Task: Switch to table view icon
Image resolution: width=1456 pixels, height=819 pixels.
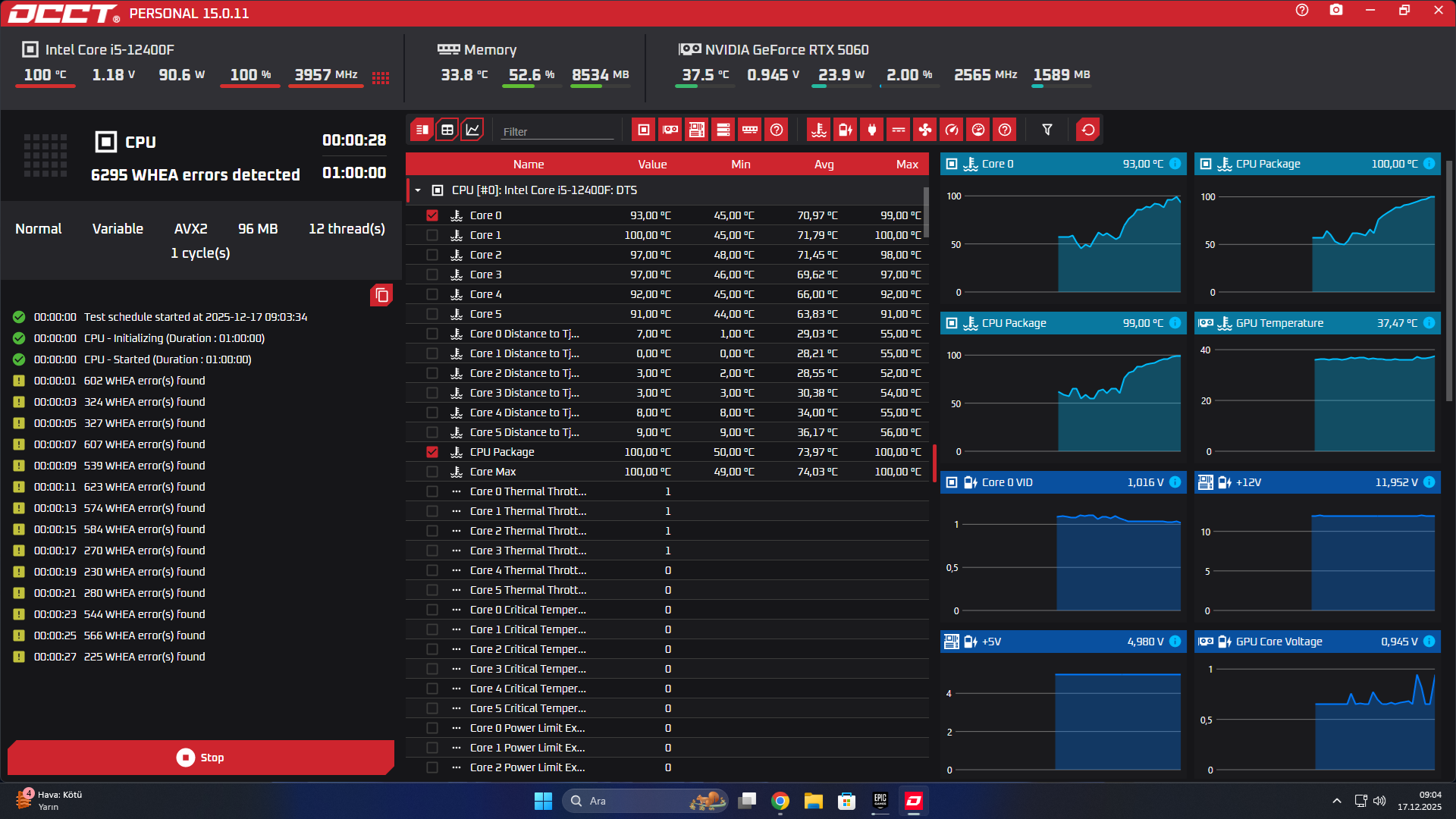Action: (447, 130)
